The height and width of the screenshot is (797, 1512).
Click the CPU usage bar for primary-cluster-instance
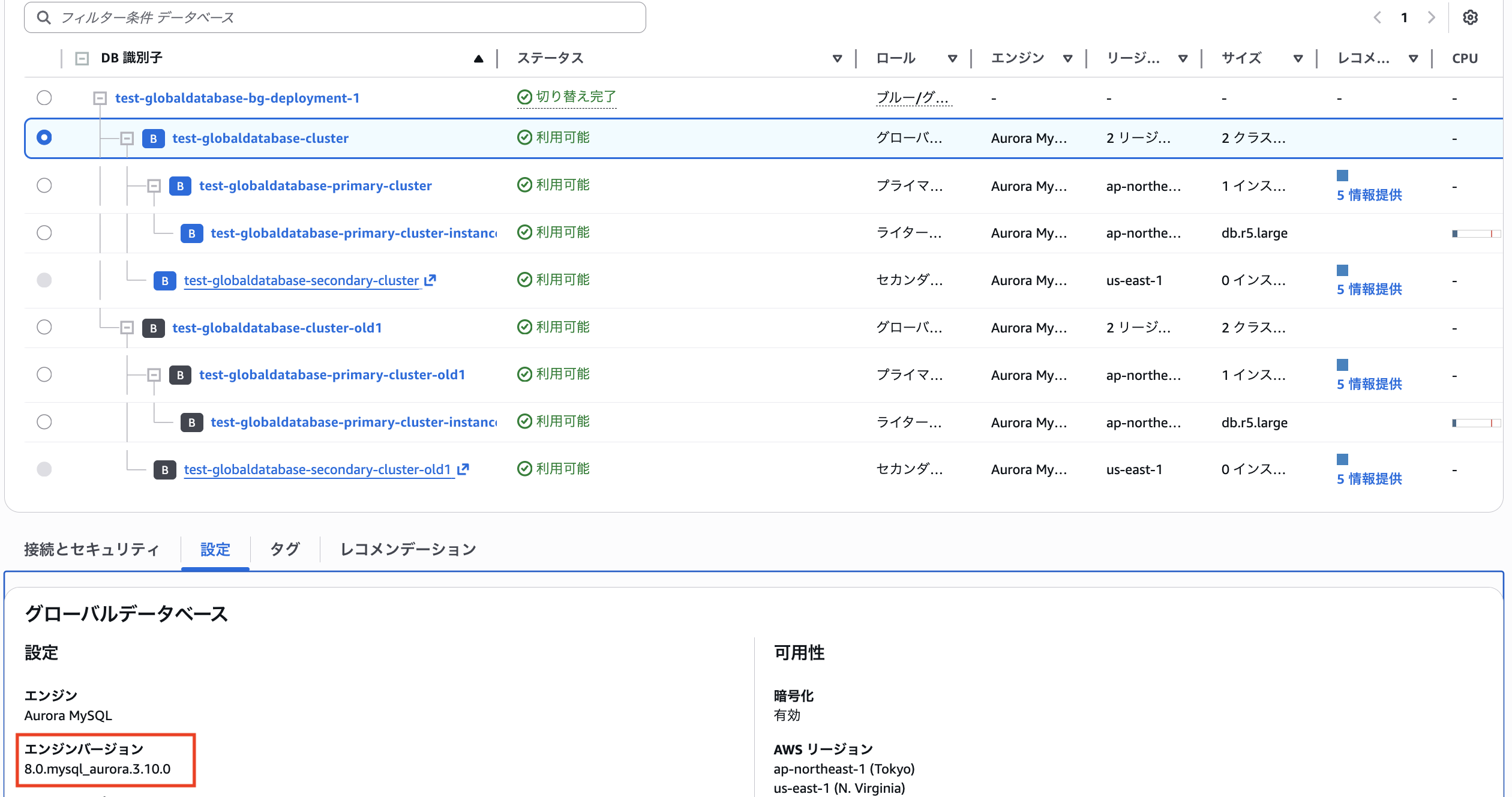coord(1476,233)
